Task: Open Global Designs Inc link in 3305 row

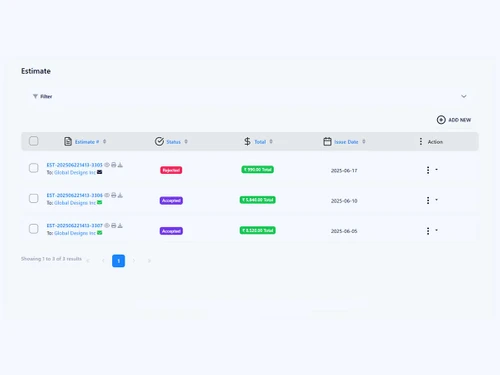Action: 75,172
